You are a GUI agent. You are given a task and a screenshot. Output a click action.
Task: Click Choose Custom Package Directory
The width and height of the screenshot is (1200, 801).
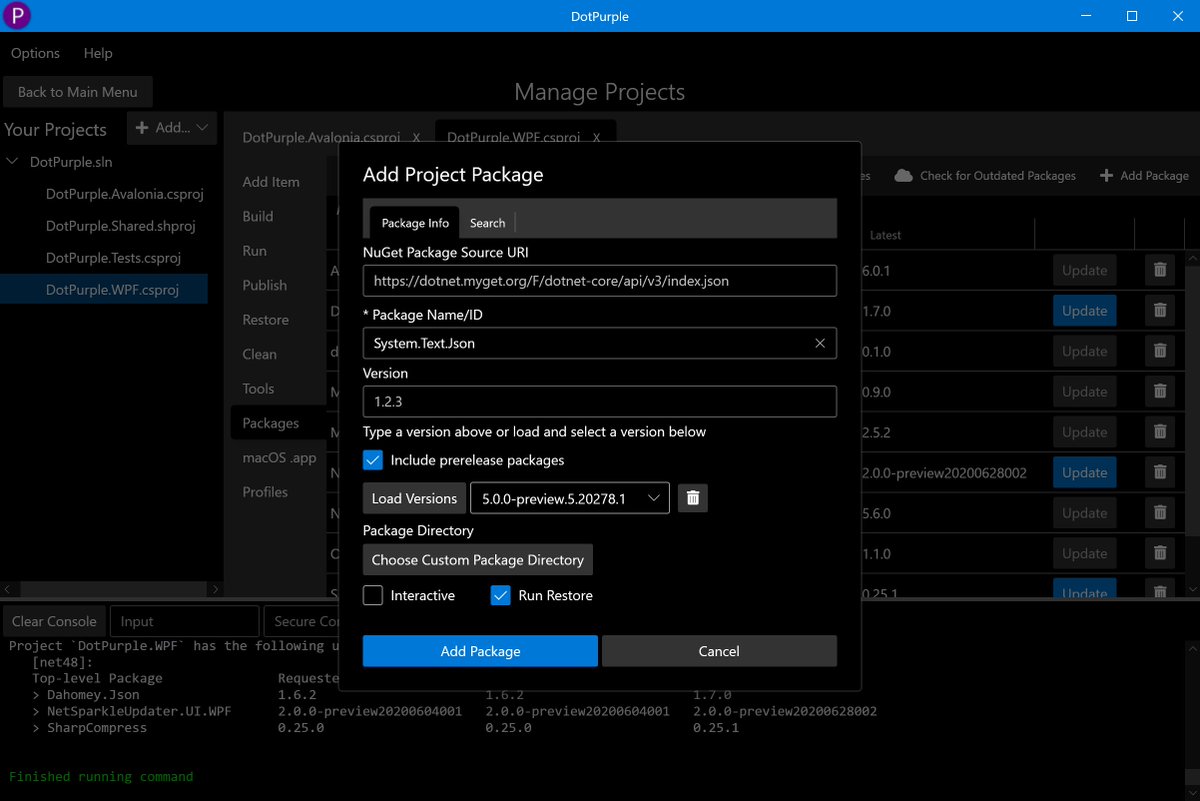[478, 560]
